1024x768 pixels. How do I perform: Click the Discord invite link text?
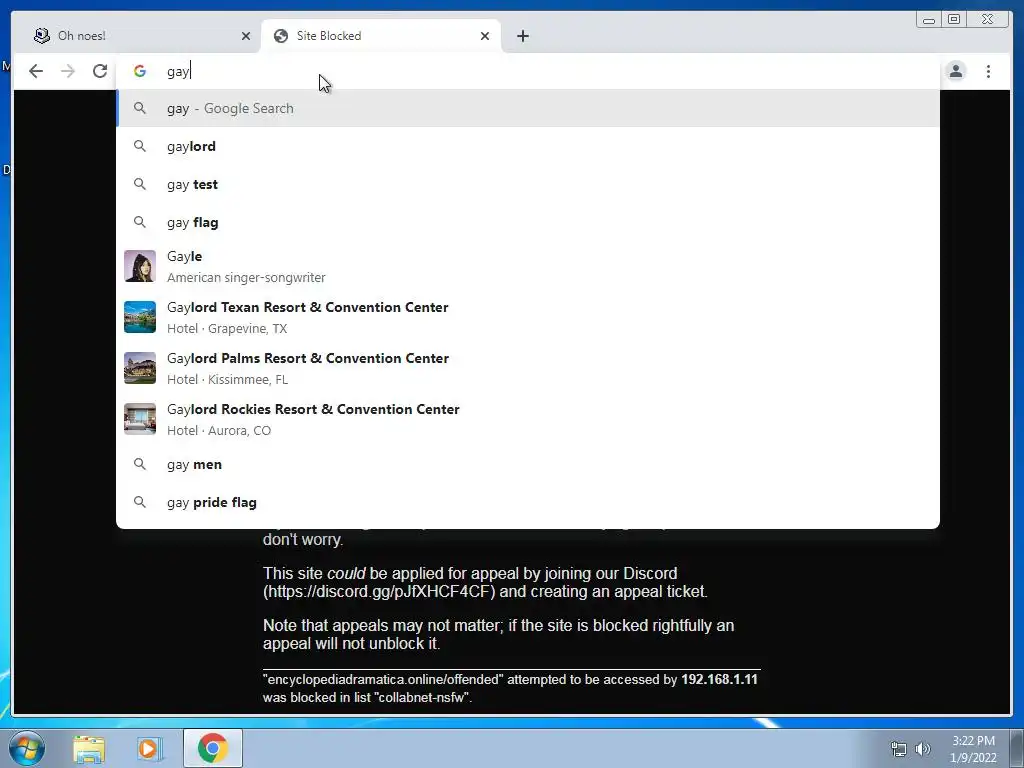379,592
